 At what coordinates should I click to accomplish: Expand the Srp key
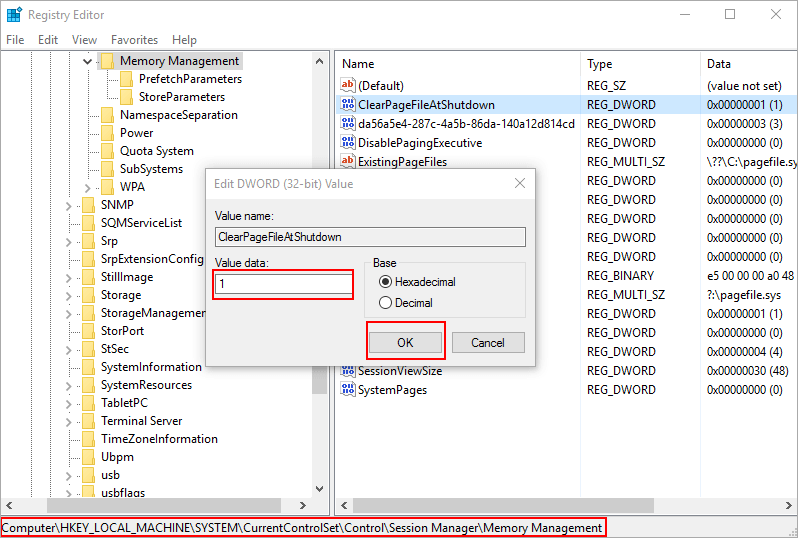click(69, 242)
